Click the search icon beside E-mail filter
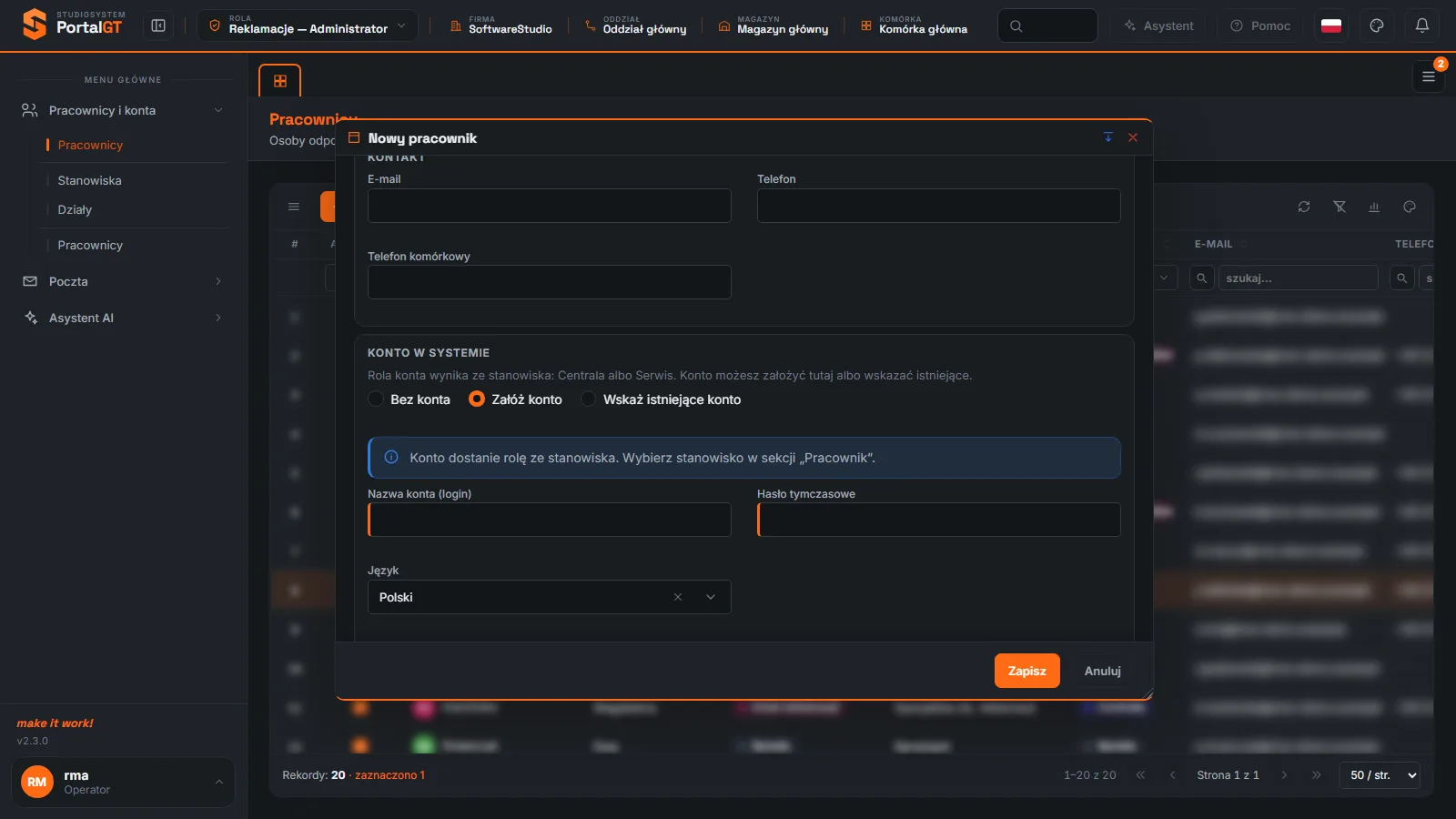Screen dimensions: 1456x819 point(1202,278)
